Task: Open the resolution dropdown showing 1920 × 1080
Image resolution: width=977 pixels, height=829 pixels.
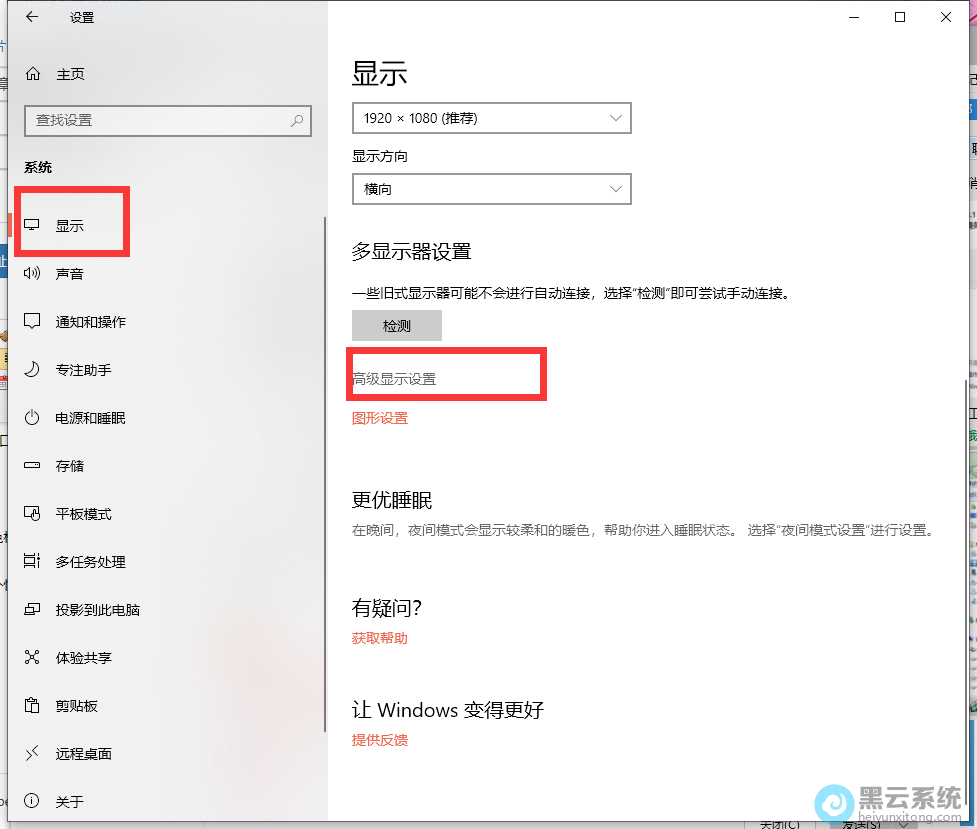Action: coord(491,117)
